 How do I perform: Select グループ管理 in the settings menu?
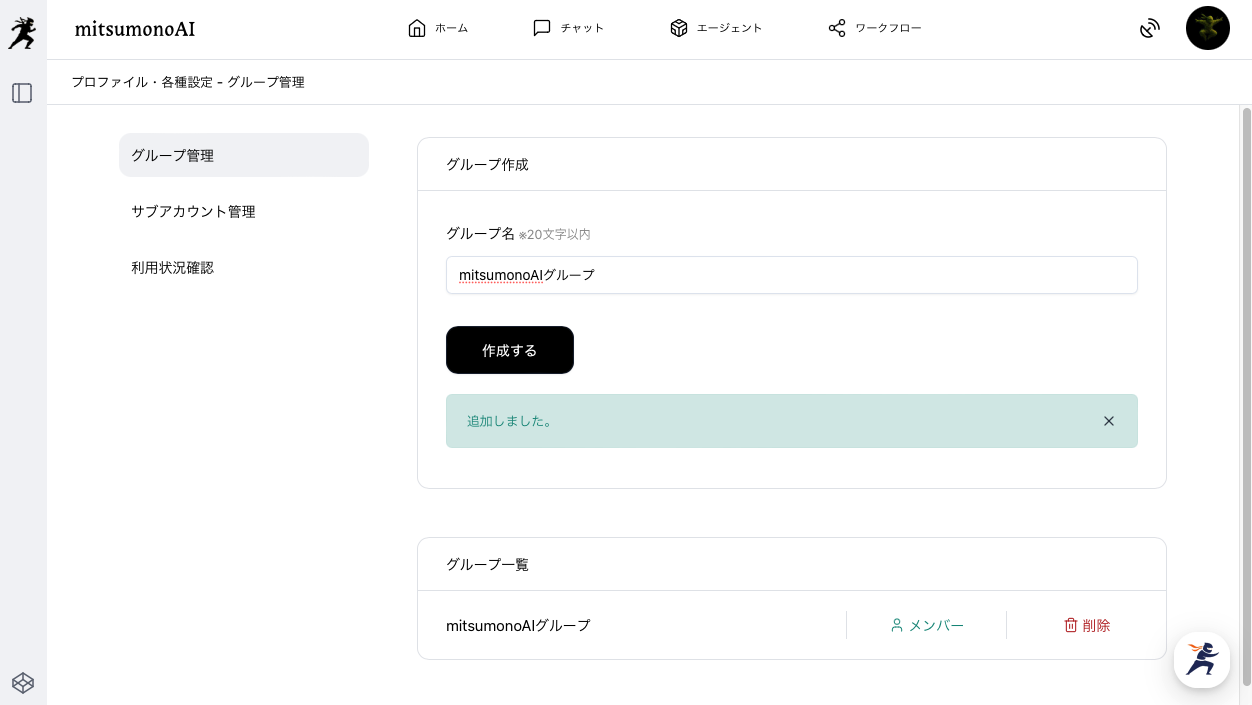point(244,155)
